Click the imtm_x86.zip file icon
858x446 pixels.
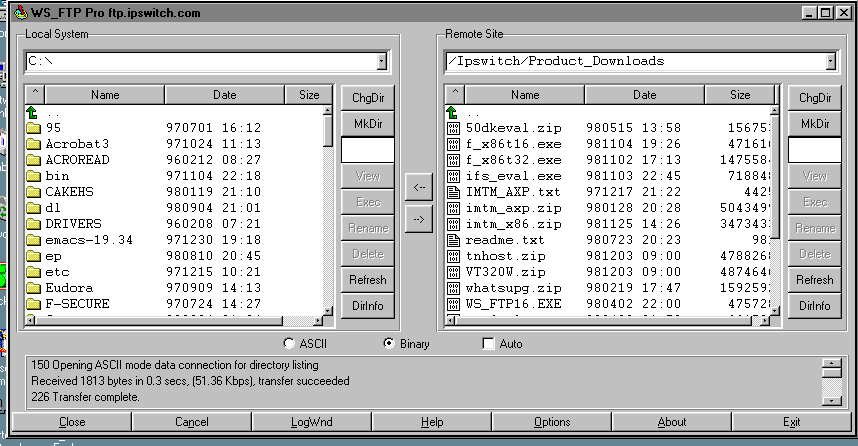(x=453, y=224)
